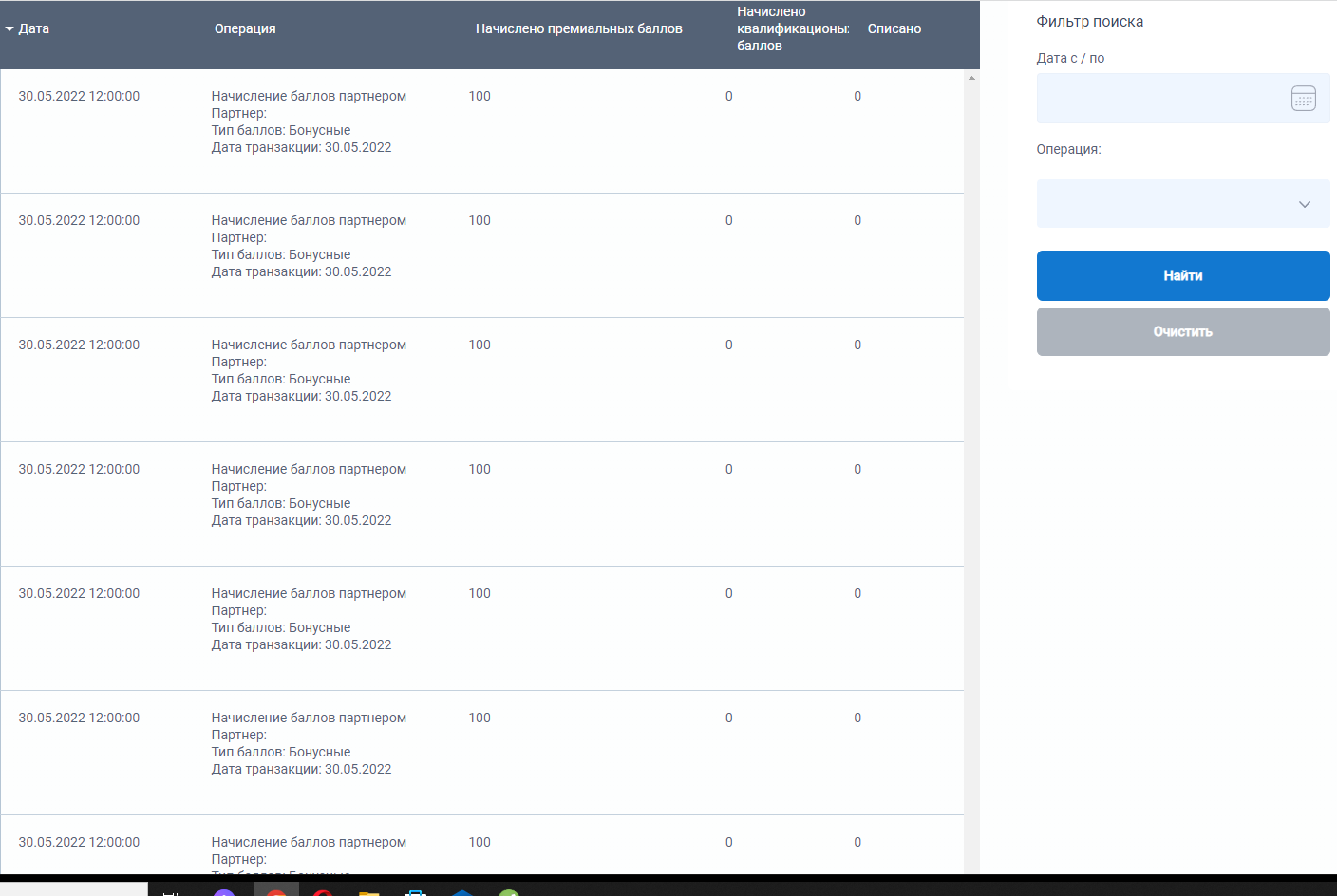Click into the Дата с / по field
Screen dimensions: 1337x896
[x=1158, y=98]
